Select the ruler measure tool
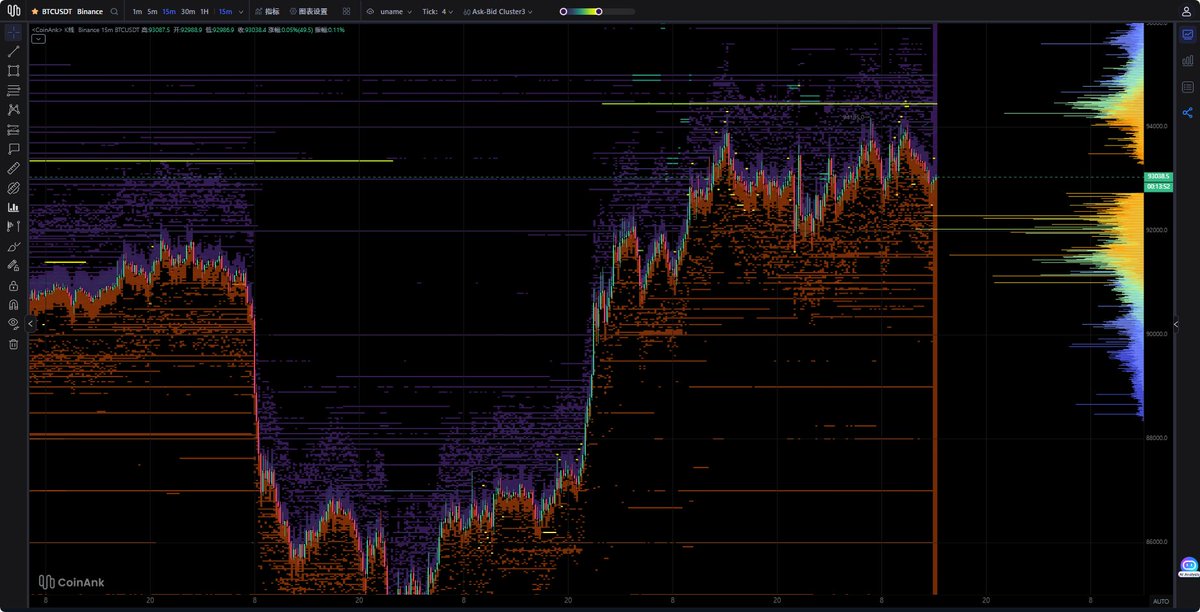The height and width of the screenshot is (612, 1200). 14,168
